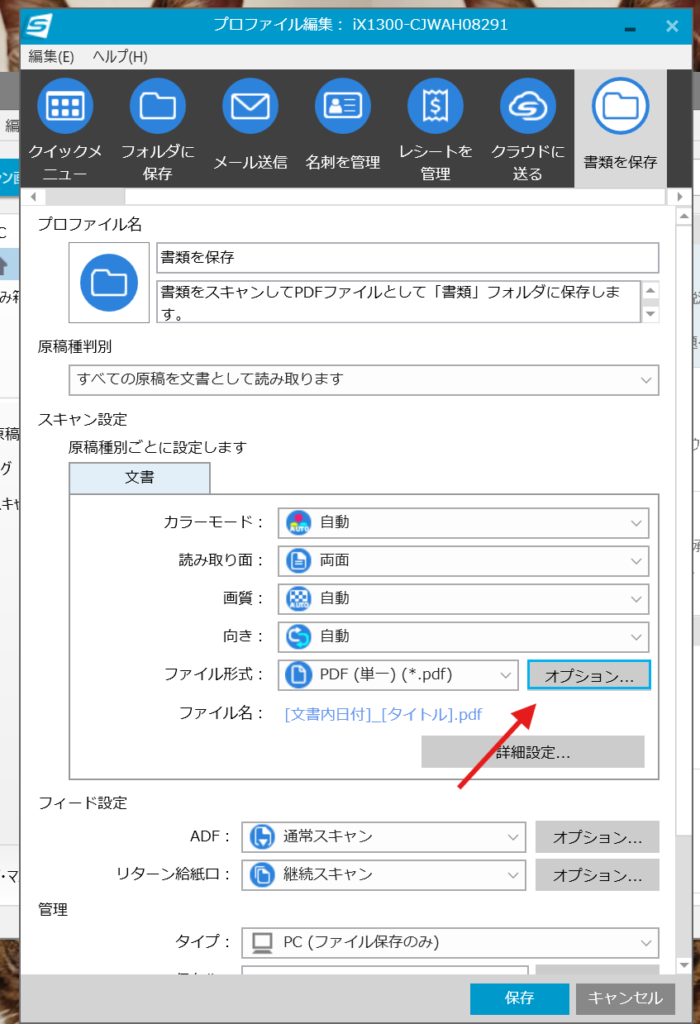Open the ファイル形式 PDF dropdown
Image resolution: width=700 pixels, height=1024 pixels.
pyautogui.click(x=398, y=675)
